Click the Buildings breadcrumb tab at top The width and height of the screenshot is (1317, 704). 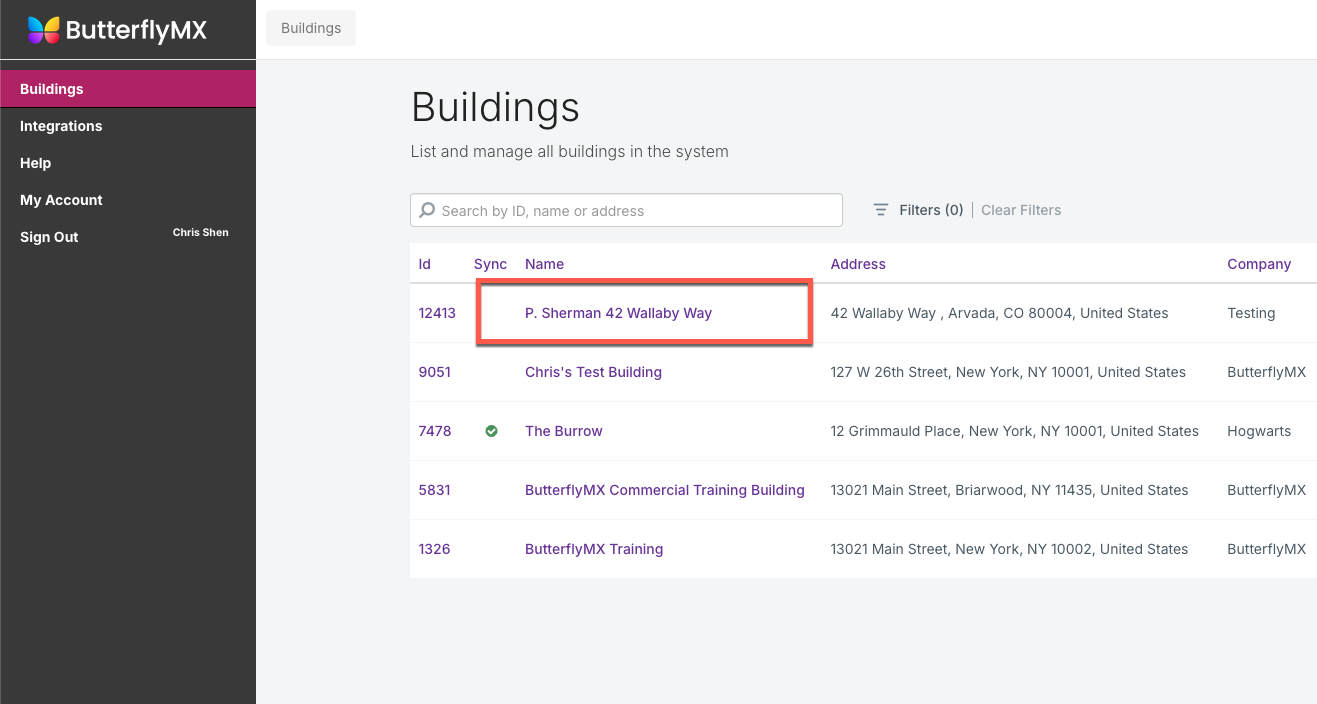[311, 28]
